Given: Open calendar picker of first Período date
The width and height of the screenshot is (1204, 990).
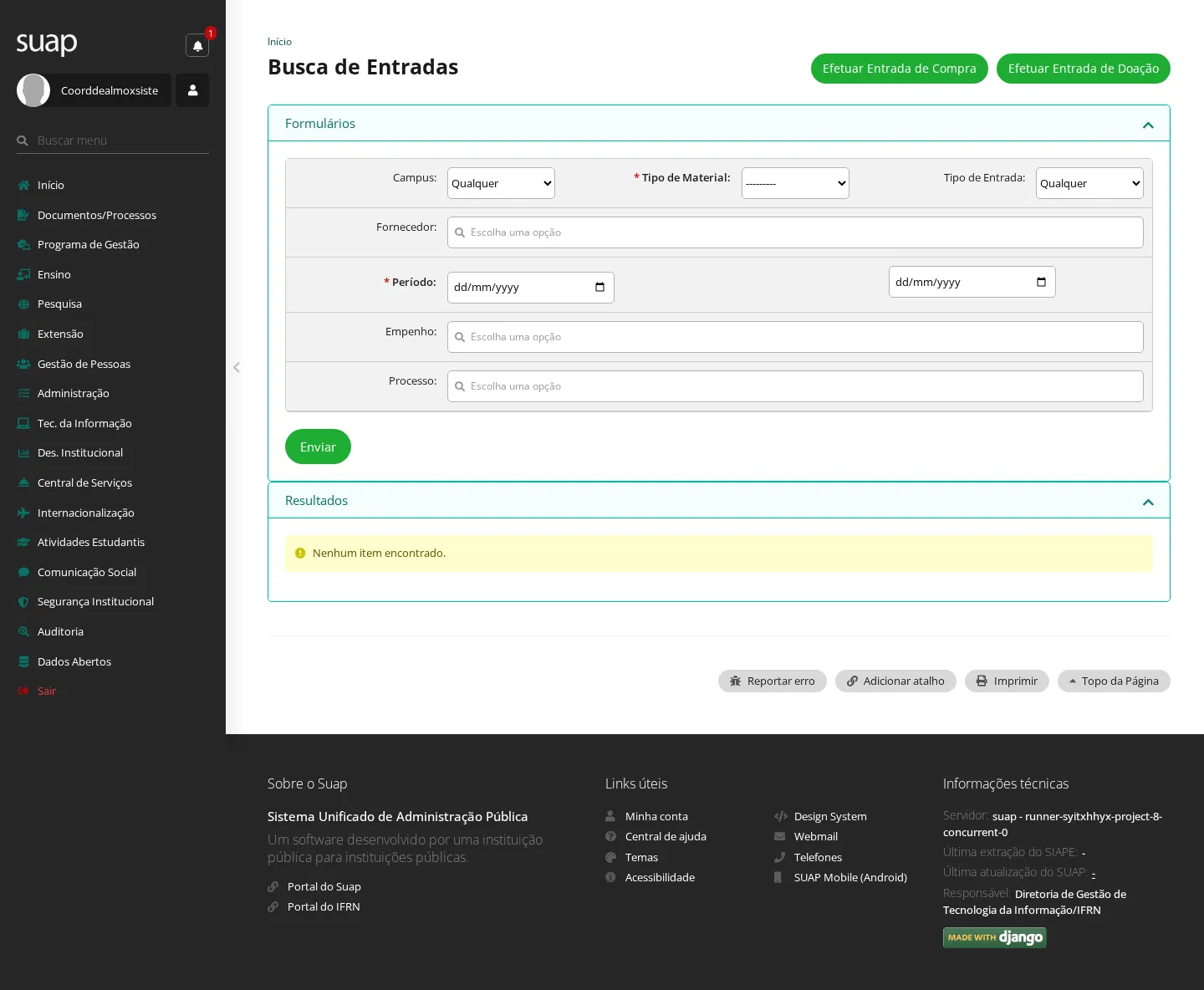Looking at the screenshot, I should coord(599,288).
